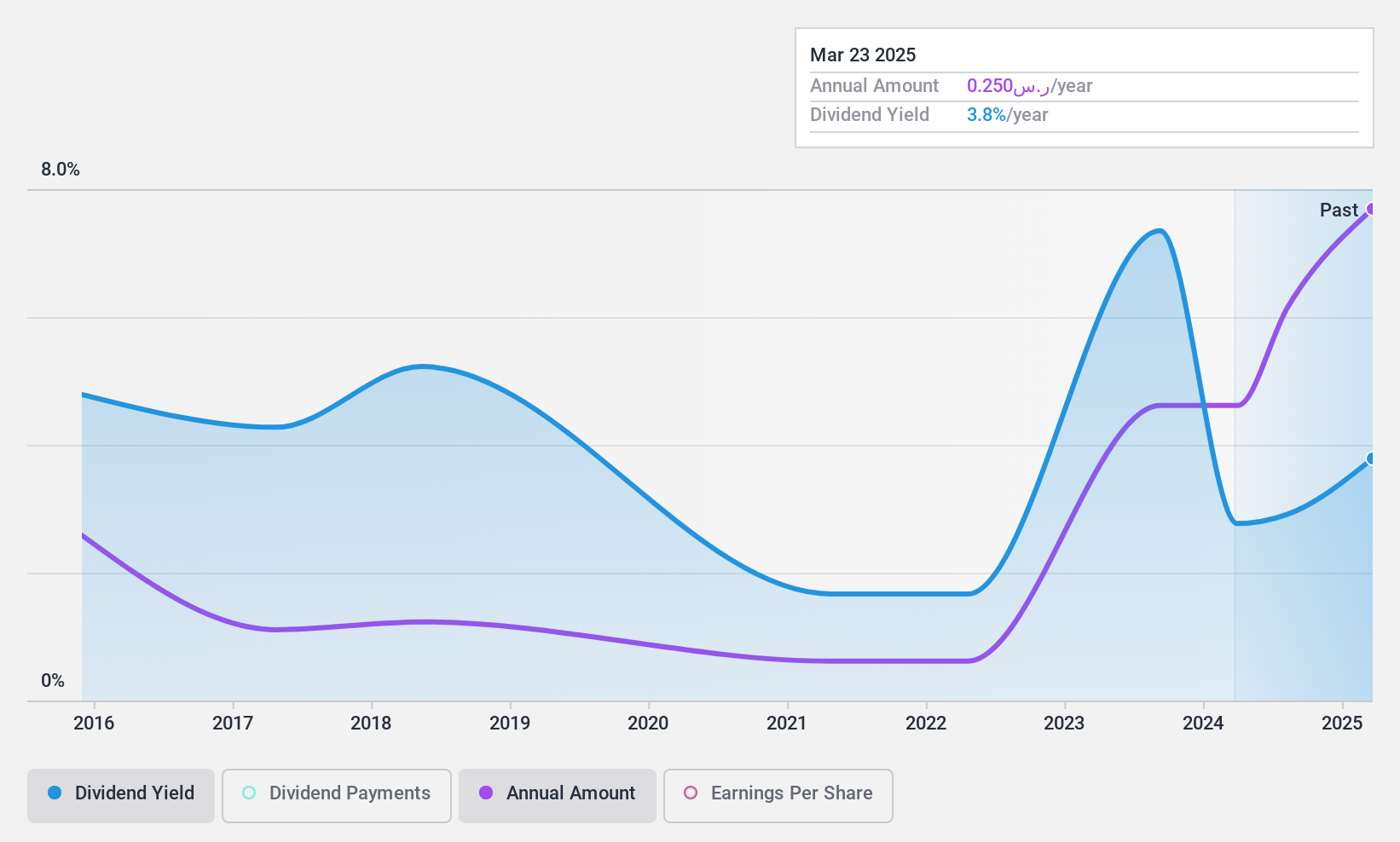Click the 2024 axis label
Viewport: 1400px width, 842px height.
[x=1203, y=724]
